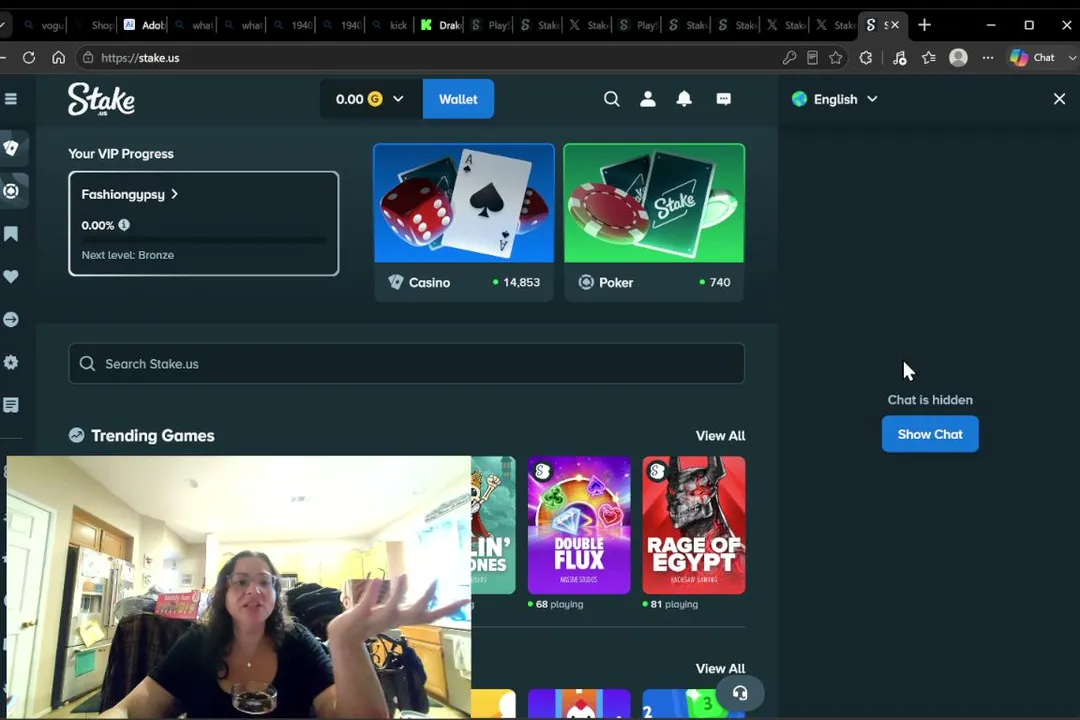
Task: Expand the dropdown arrow next to Copilot Chat
Action: (1071, 58)
